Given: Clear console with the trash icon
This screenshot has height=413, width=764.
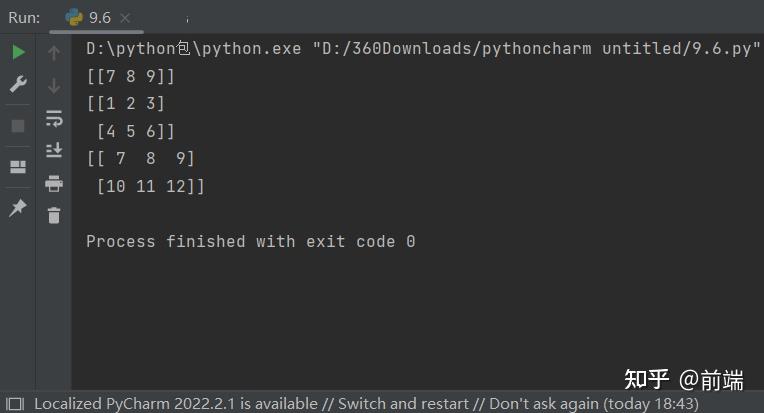Looking at the screenshot, I should click(54, 215).
